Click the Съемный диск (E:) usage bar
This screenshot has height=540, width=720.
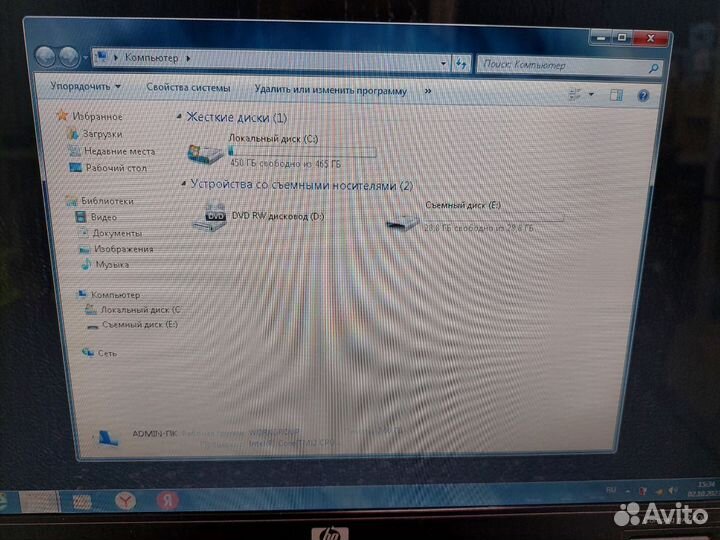click(x=495, y=216)
